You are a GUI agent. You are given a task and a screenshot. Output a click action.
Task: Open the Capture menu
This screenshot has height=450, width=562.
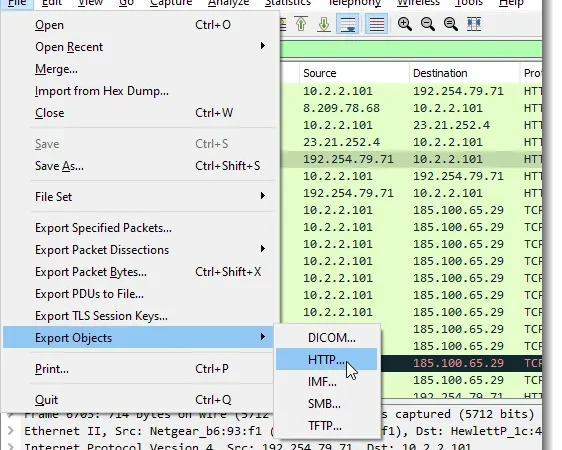(171, 3)
